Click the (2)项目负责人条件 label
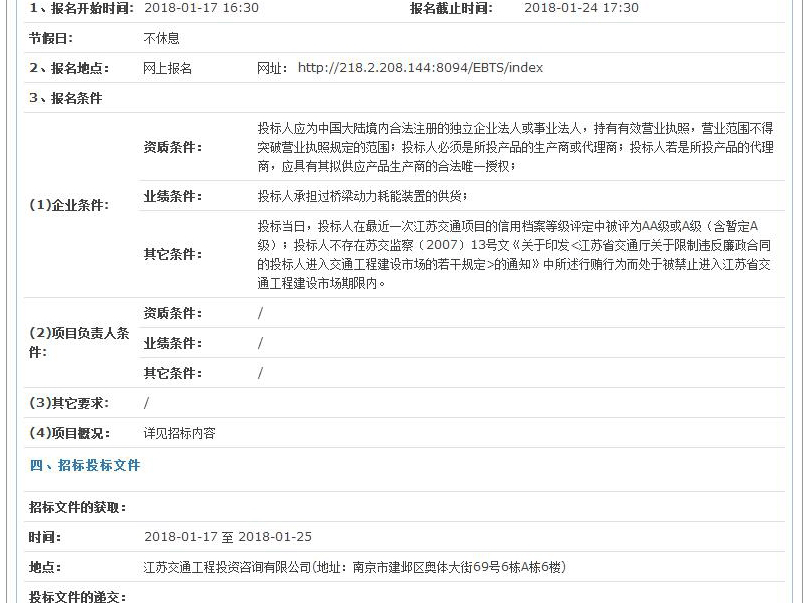 79,343
